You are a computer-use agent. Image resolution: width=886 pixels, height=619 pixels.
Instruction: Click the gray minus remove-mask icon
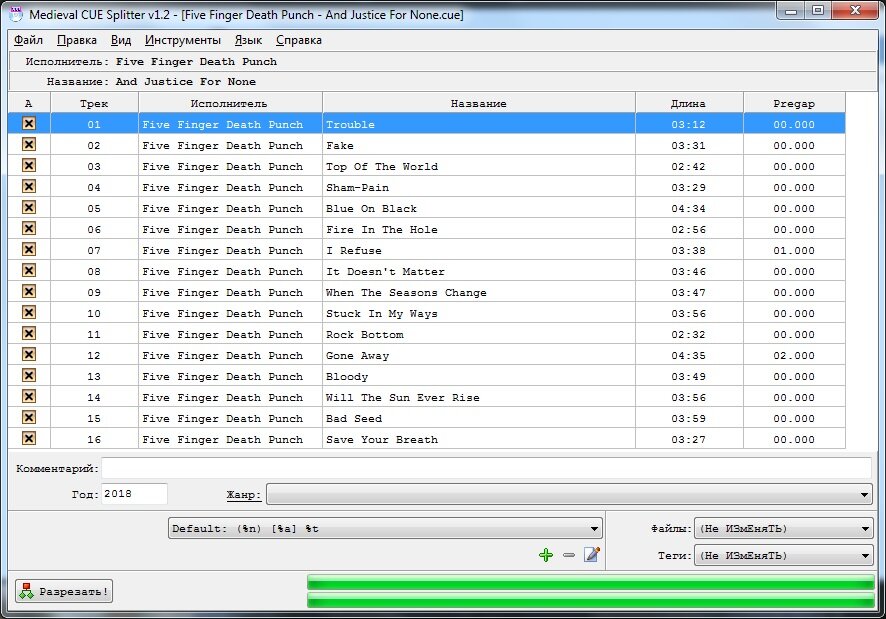(x=569, y=555)
